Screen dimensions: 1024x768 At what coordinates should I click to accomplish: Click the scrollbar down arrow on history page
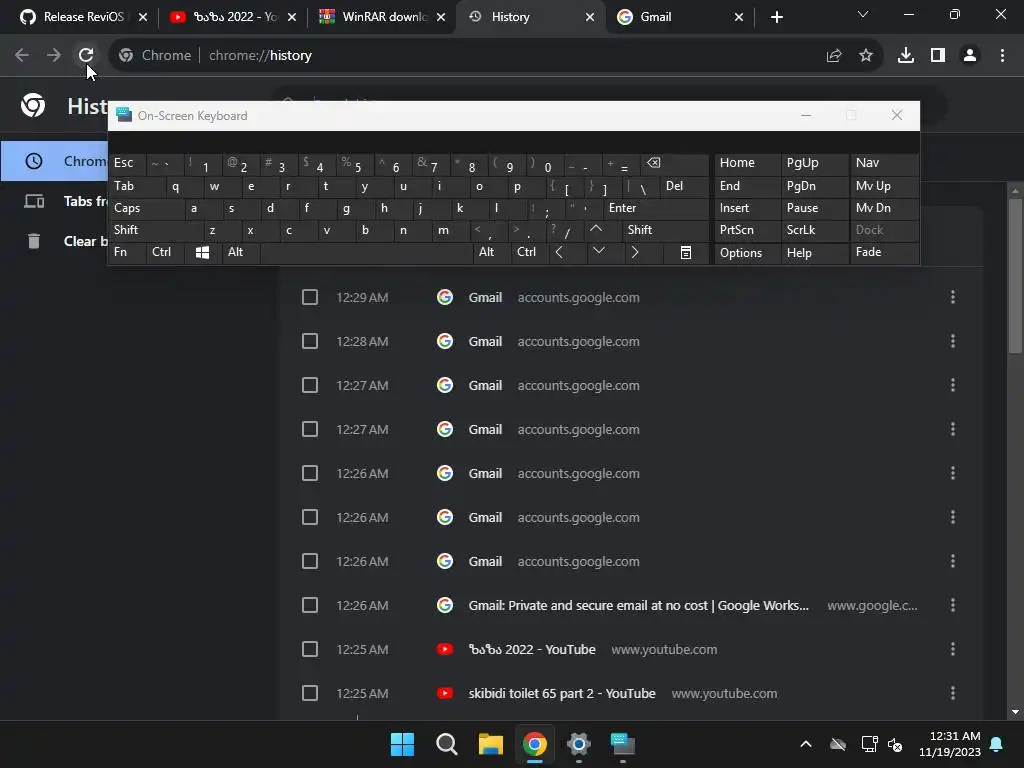(1015, 712)
